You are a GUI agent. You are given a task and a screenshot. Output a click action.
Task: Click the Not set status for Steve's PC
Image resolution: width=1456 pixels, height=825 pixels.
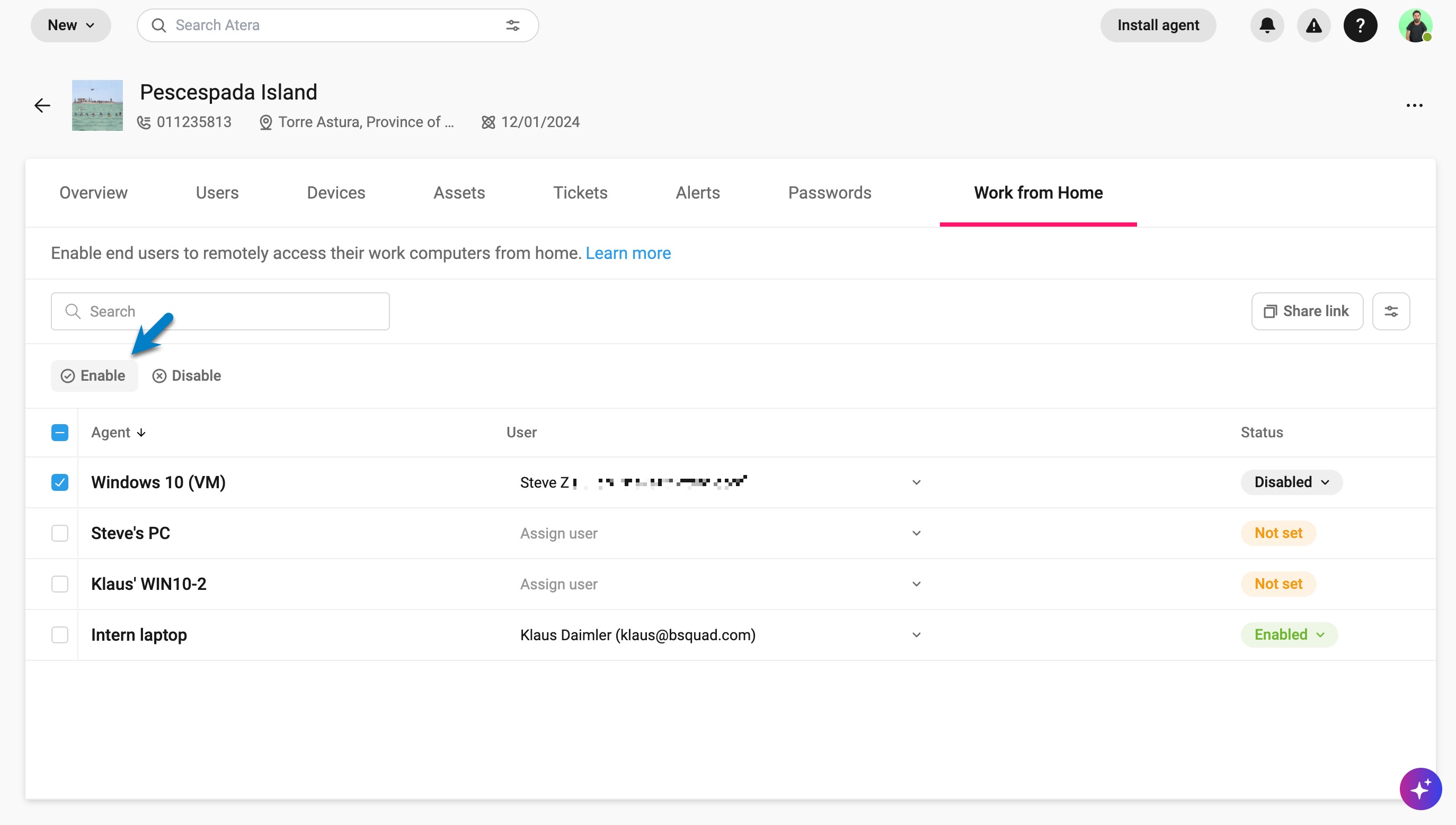(x=1278, y=533)
